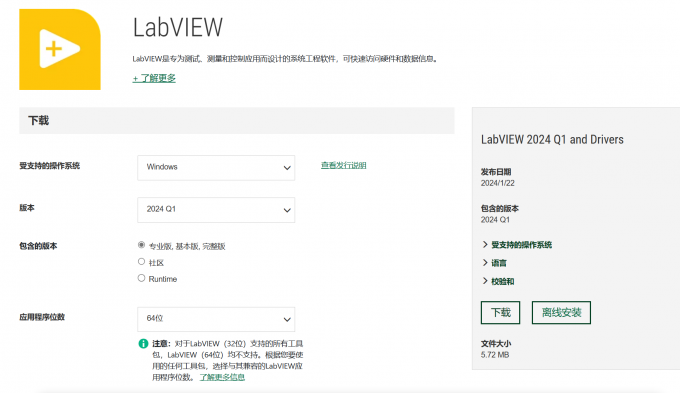Click the yellow LabVIEW logo
Viewport: 680px width, 393px height.
pyautogui.click(x=60, y=49)
